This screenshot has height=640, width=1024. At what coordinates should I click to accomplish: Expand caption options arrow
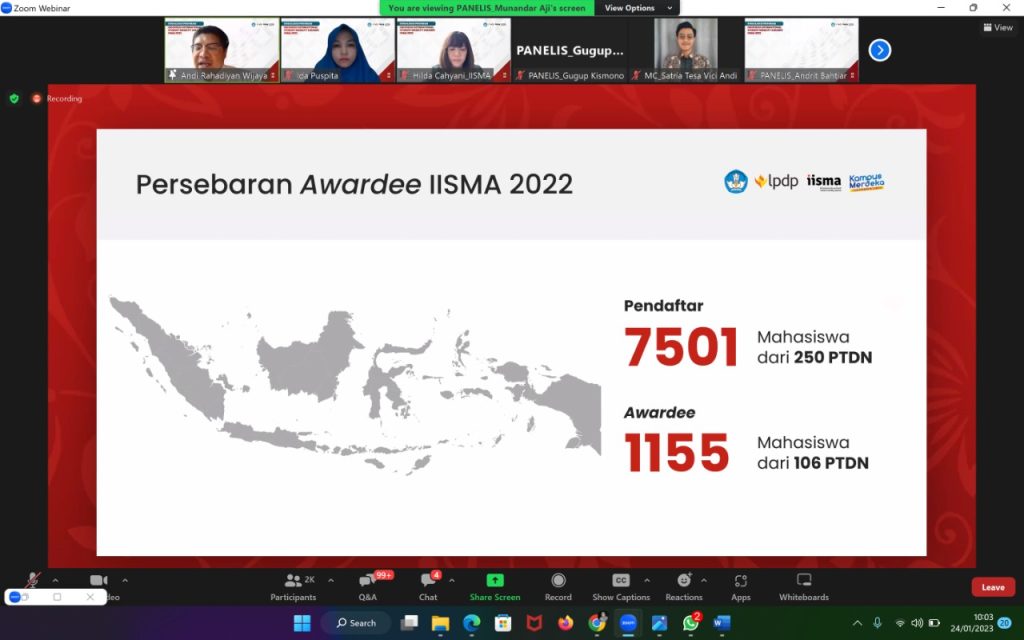click(x=647, y=580)
